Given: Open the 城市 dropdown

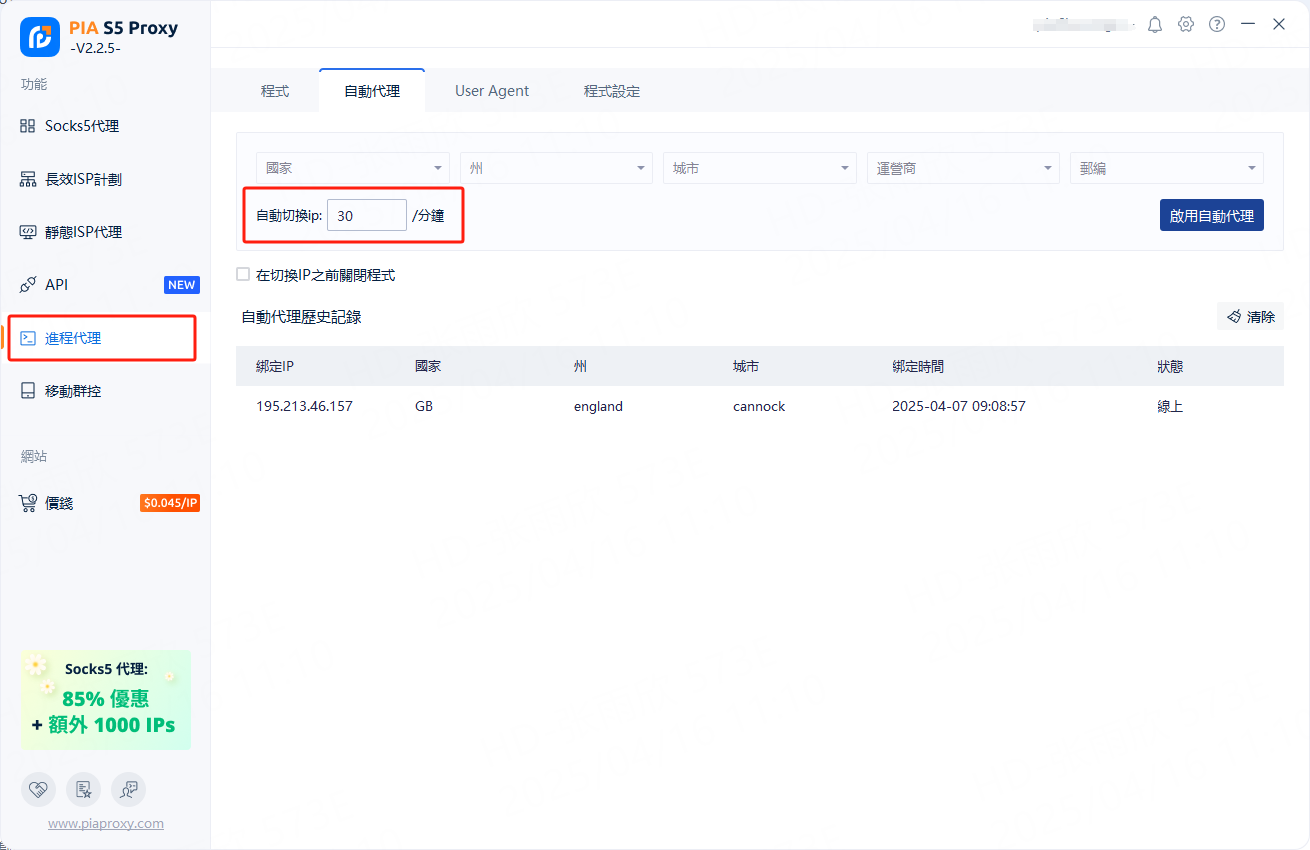Looking at the screenshot, I should 759,168.
